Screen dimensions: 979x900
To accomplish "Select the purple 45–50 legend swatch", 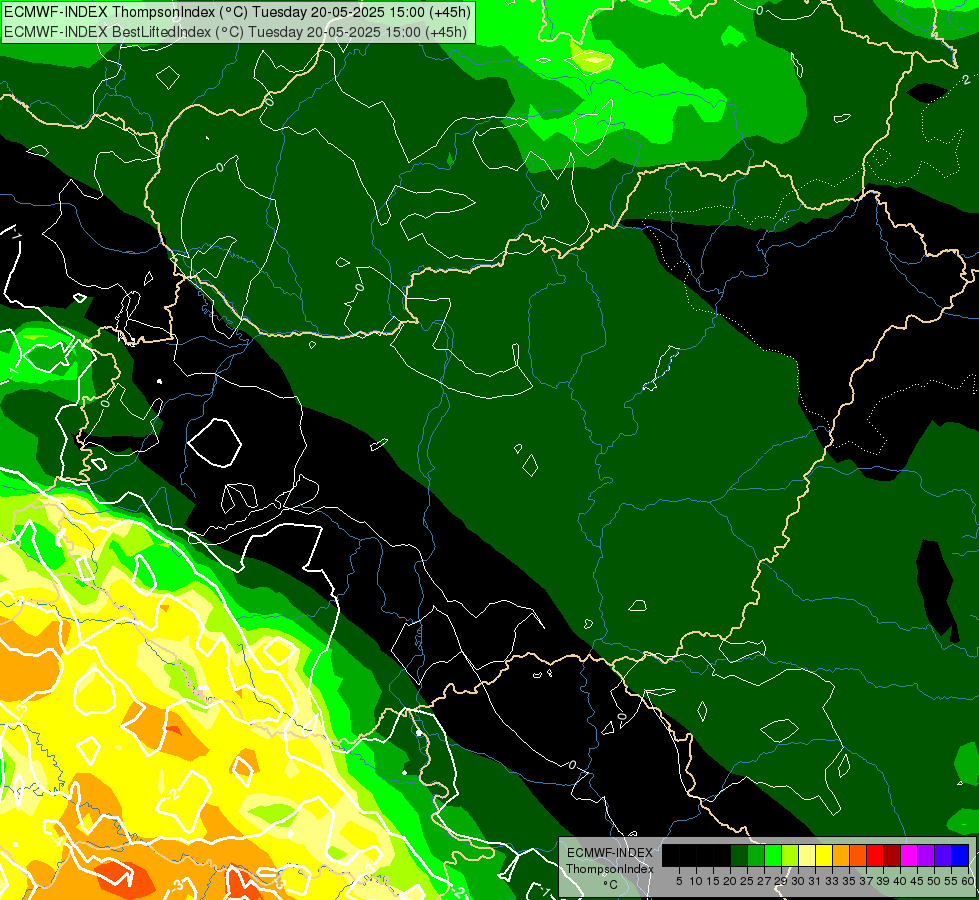I will click(926, 855).
